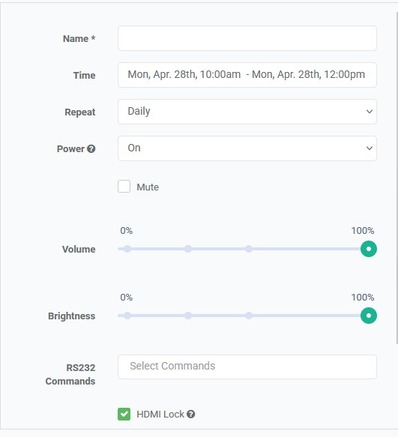This screenshot has width=398, height=437.
Task: Set Volume to the 0% slider stop
Action: tap(127, 249)
